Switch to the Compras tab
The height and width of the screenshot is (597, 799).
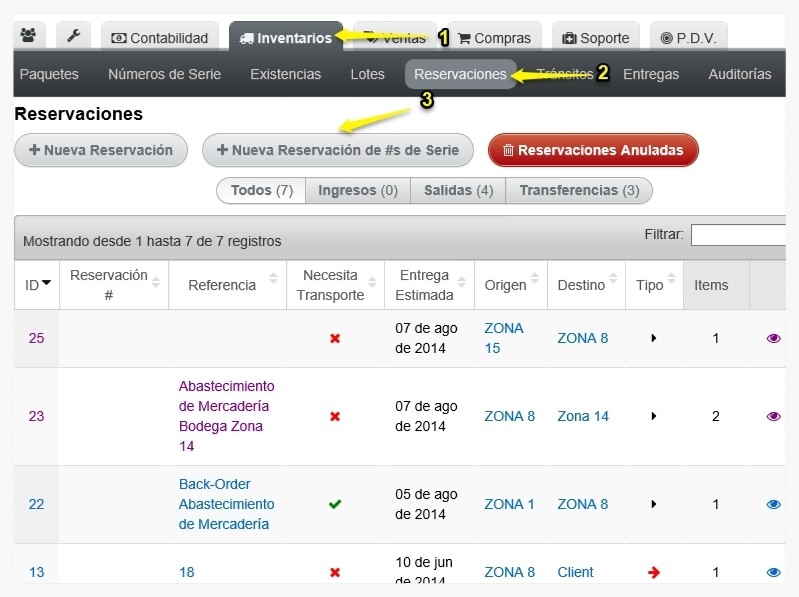[x=494, y=38]
